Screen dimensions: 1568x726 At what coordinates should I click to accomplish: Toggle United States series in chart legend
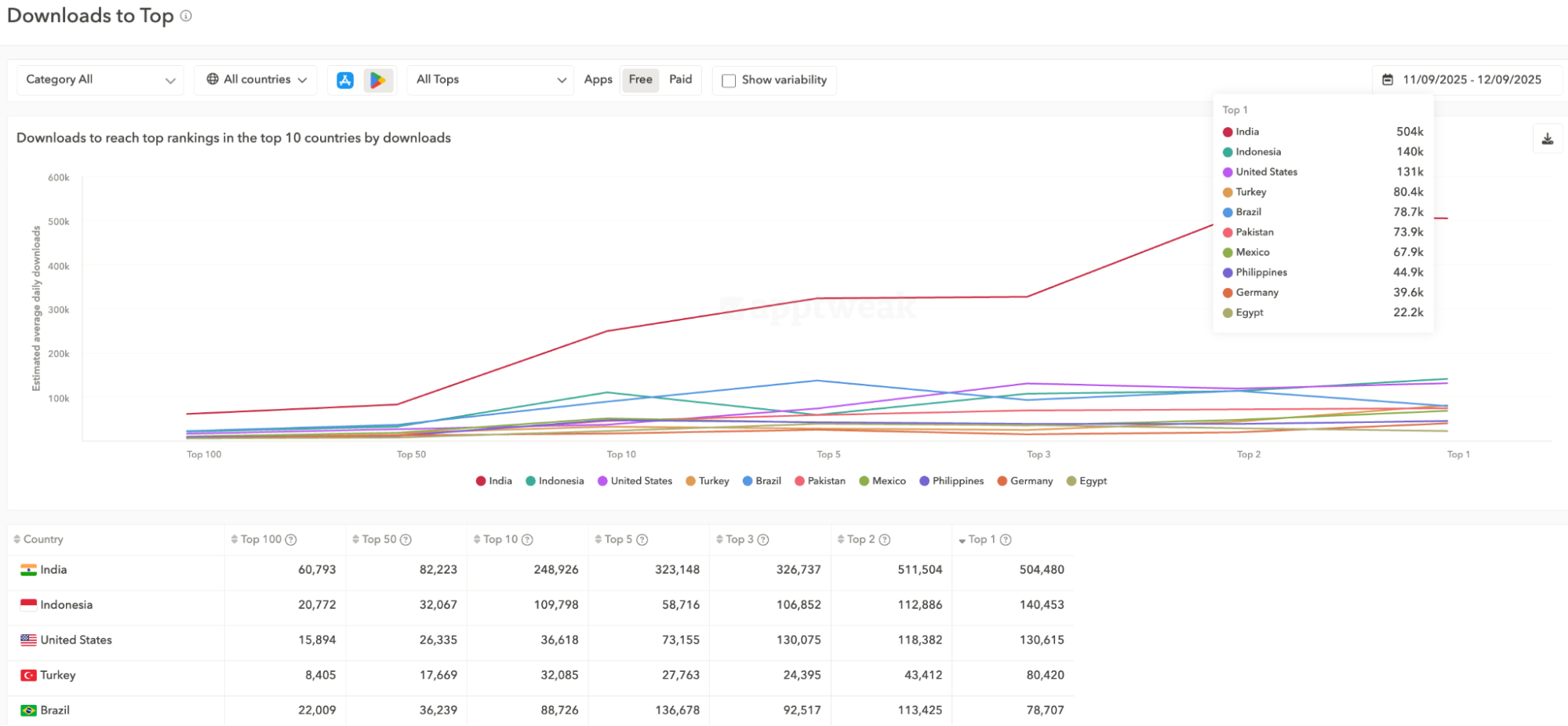coord(635,481)
